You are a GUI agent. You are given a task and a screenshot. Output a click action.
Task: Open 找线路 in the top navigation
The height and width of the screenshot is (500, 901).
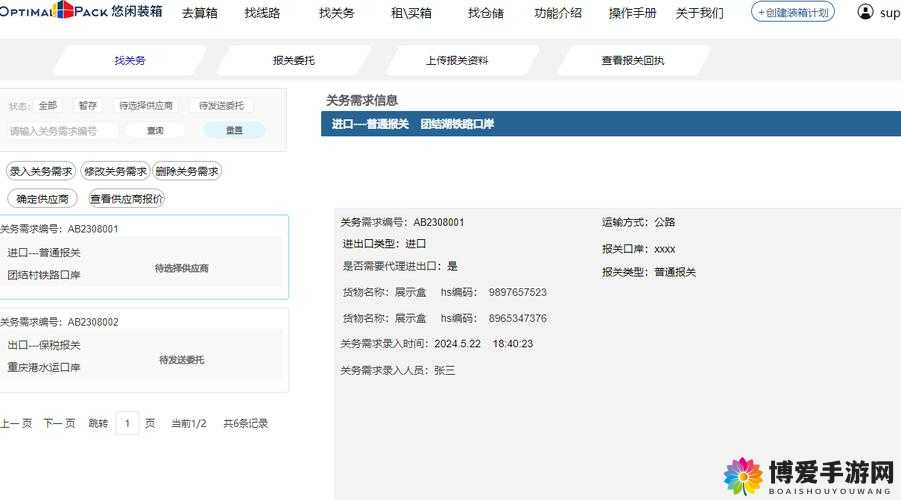coord(262,13)
